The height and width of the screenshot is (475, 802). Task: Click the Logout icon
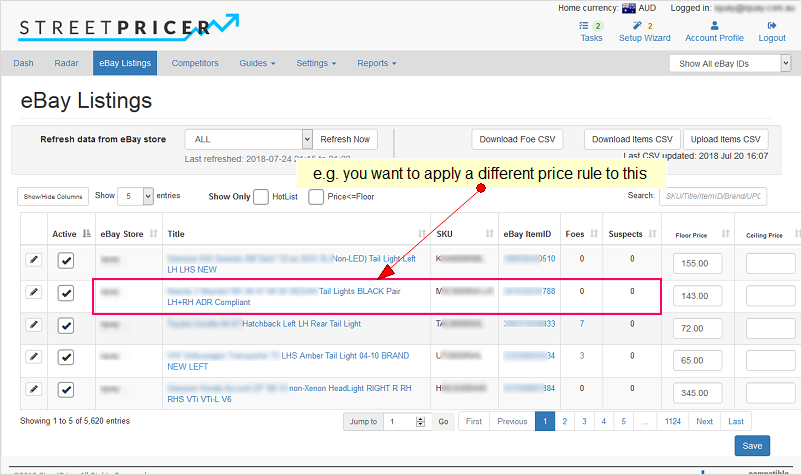point(772,26)
